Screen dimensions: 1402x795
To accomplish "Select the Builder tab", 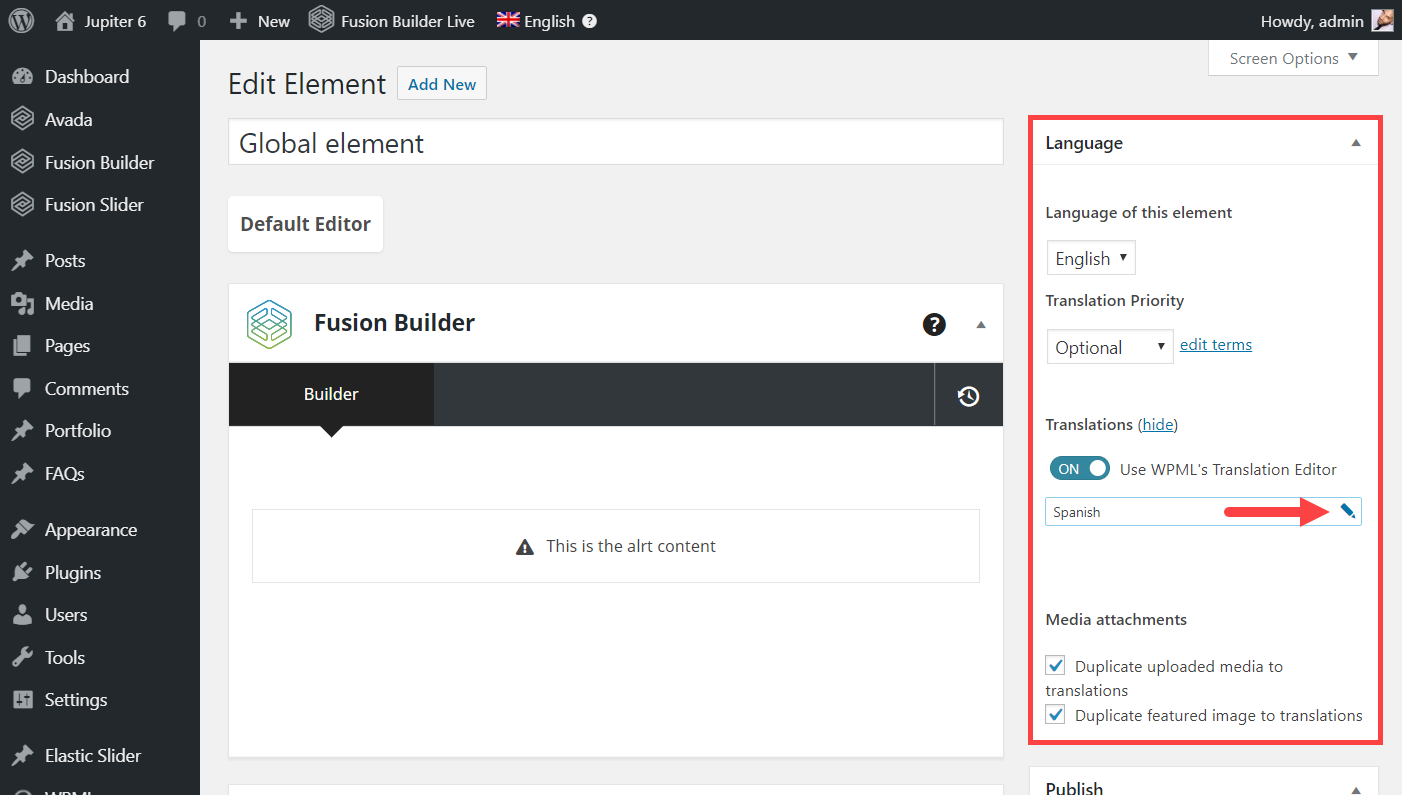I will 331,394.
